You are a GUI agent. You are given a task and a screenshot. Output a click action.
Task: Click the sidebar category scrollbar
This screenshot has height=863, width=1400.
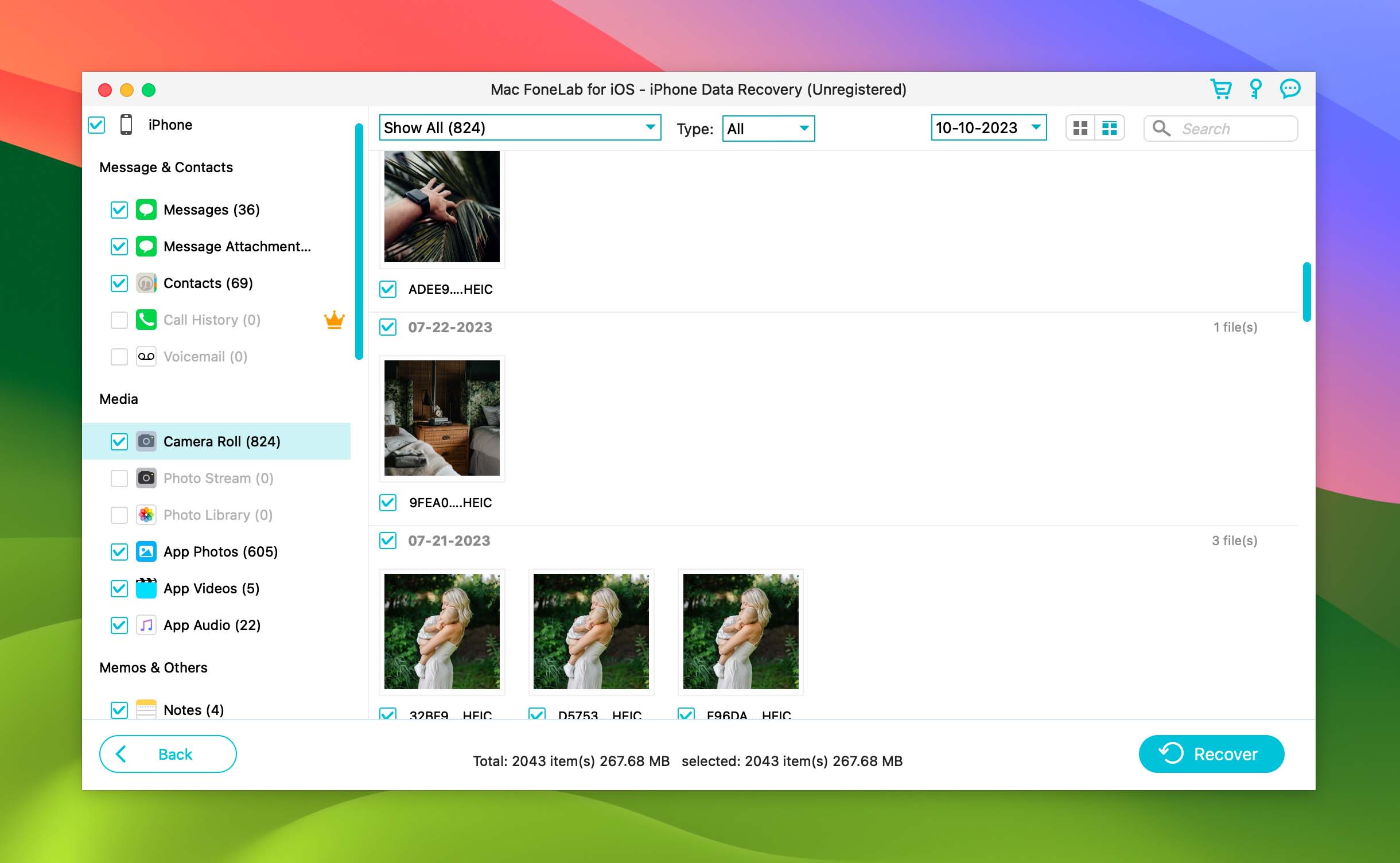pos(359,241)
